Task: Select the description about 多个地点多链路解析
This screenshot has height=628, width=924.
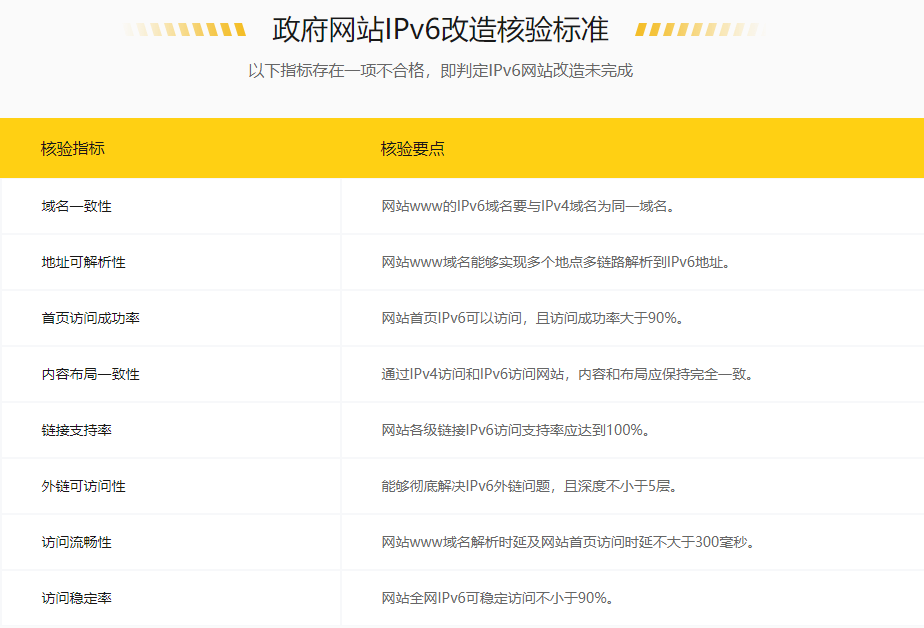Action: point(555,262)
